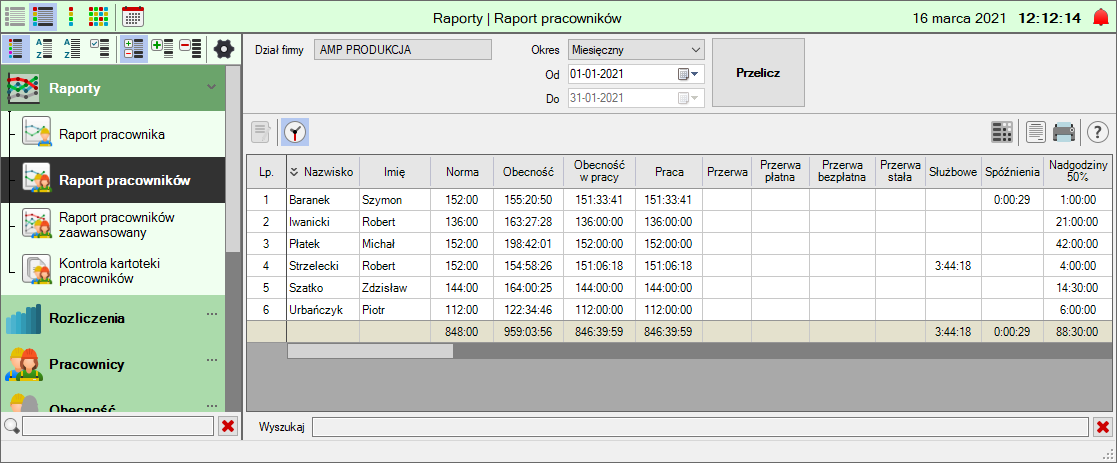Select the Strzelecki cell
The image size is (1117, 463).
point(323,266)
